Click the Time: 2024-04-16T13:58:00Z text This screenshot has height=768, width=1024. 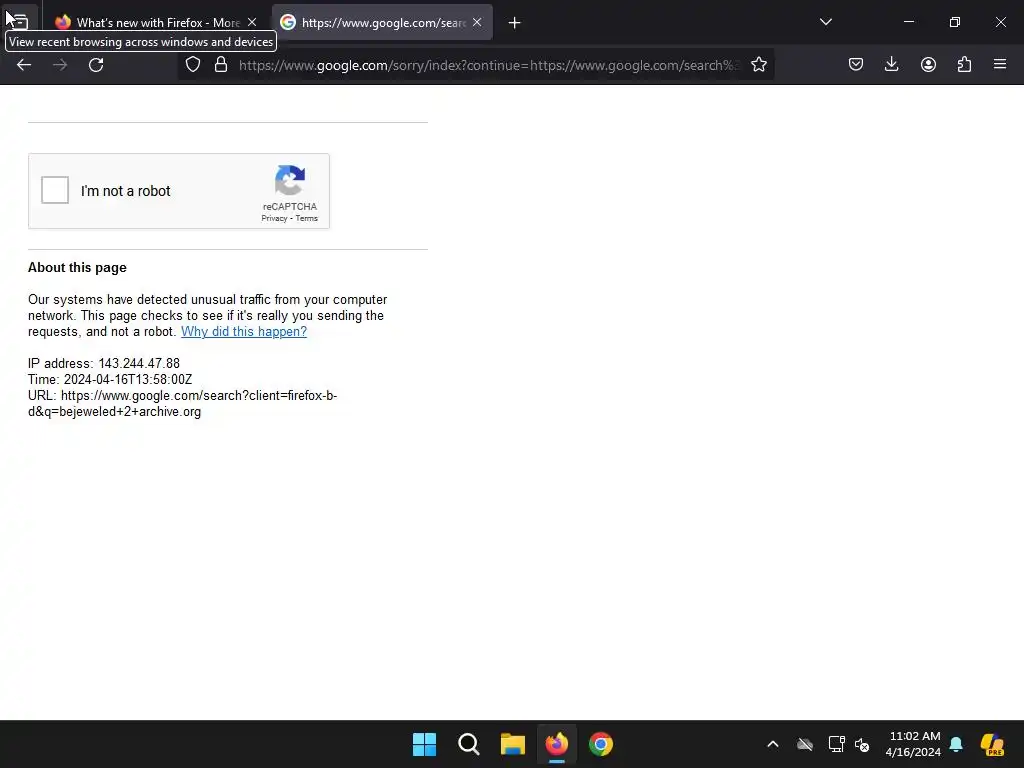pyautogui.click(x=110, y=379)
